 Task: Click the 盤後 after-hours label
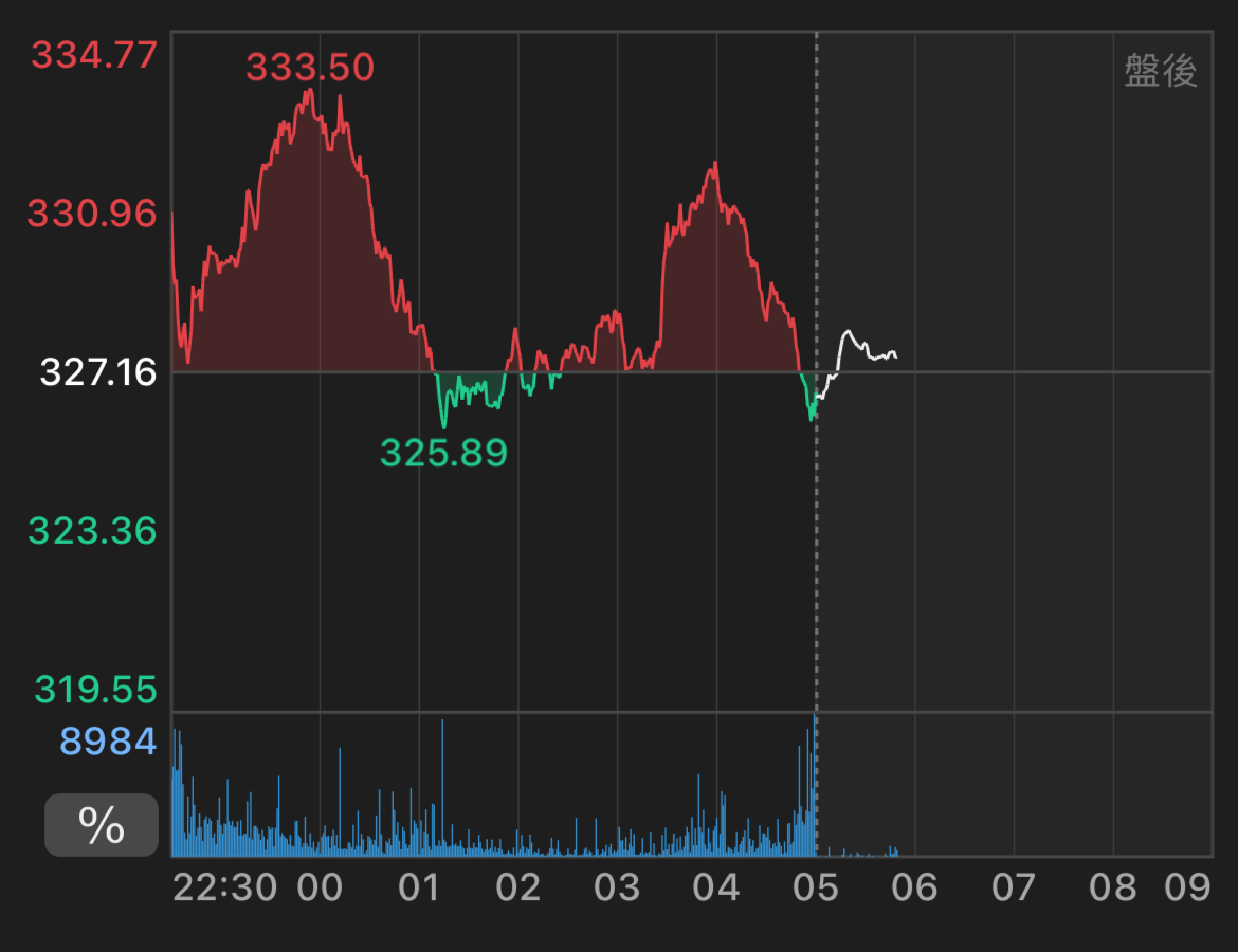pyautogui.click(x=1161, y=71)
